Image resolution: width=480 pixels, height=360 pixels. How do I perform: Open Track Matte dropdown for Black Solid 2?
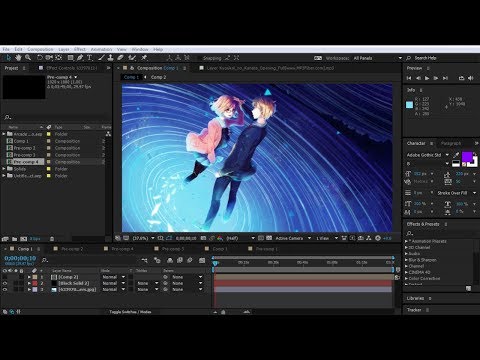coord(148,283)
